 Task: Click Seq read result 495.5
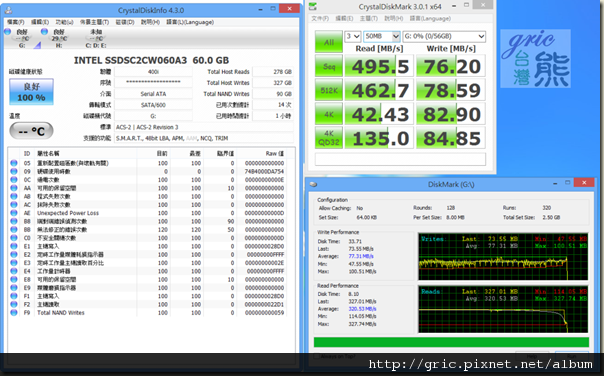(379, 66)
